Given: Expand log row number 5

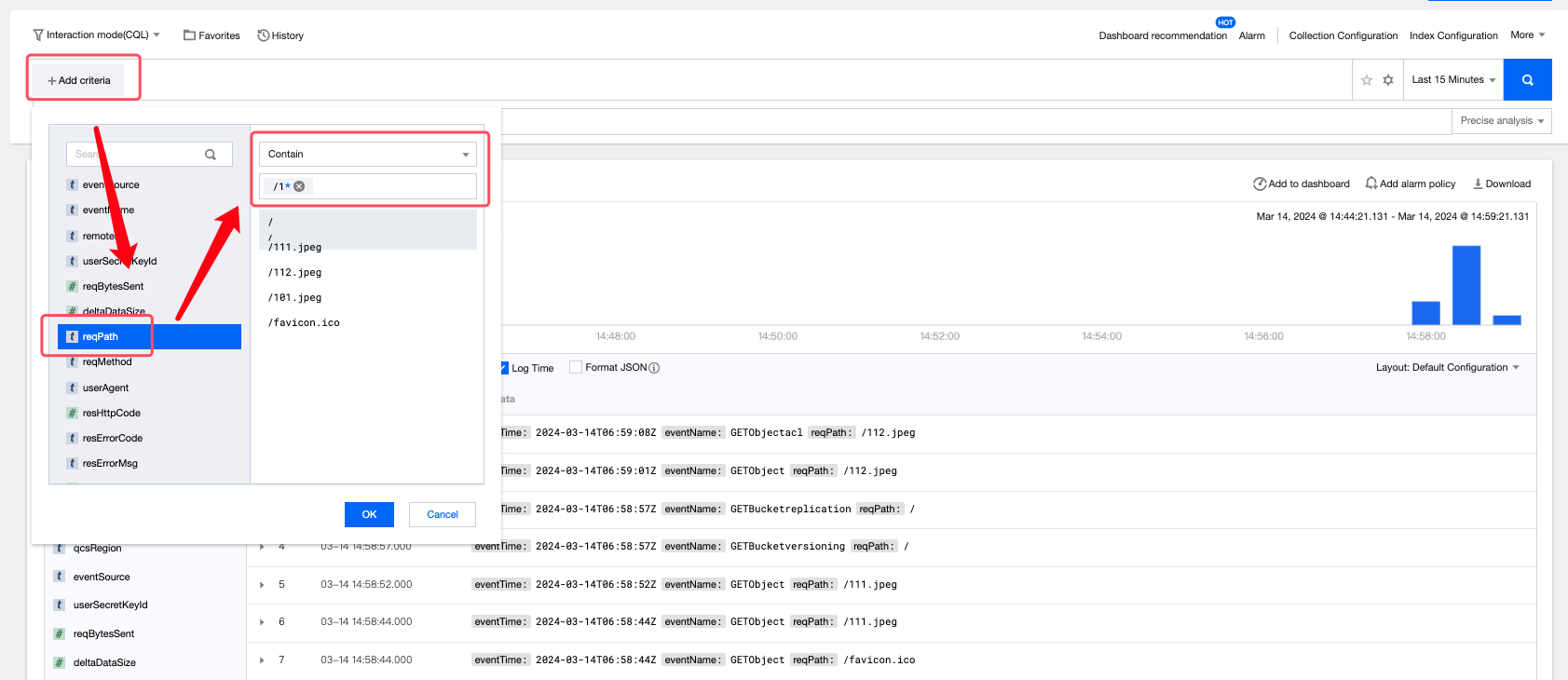Looking at the screenshot, I should 262,585.
